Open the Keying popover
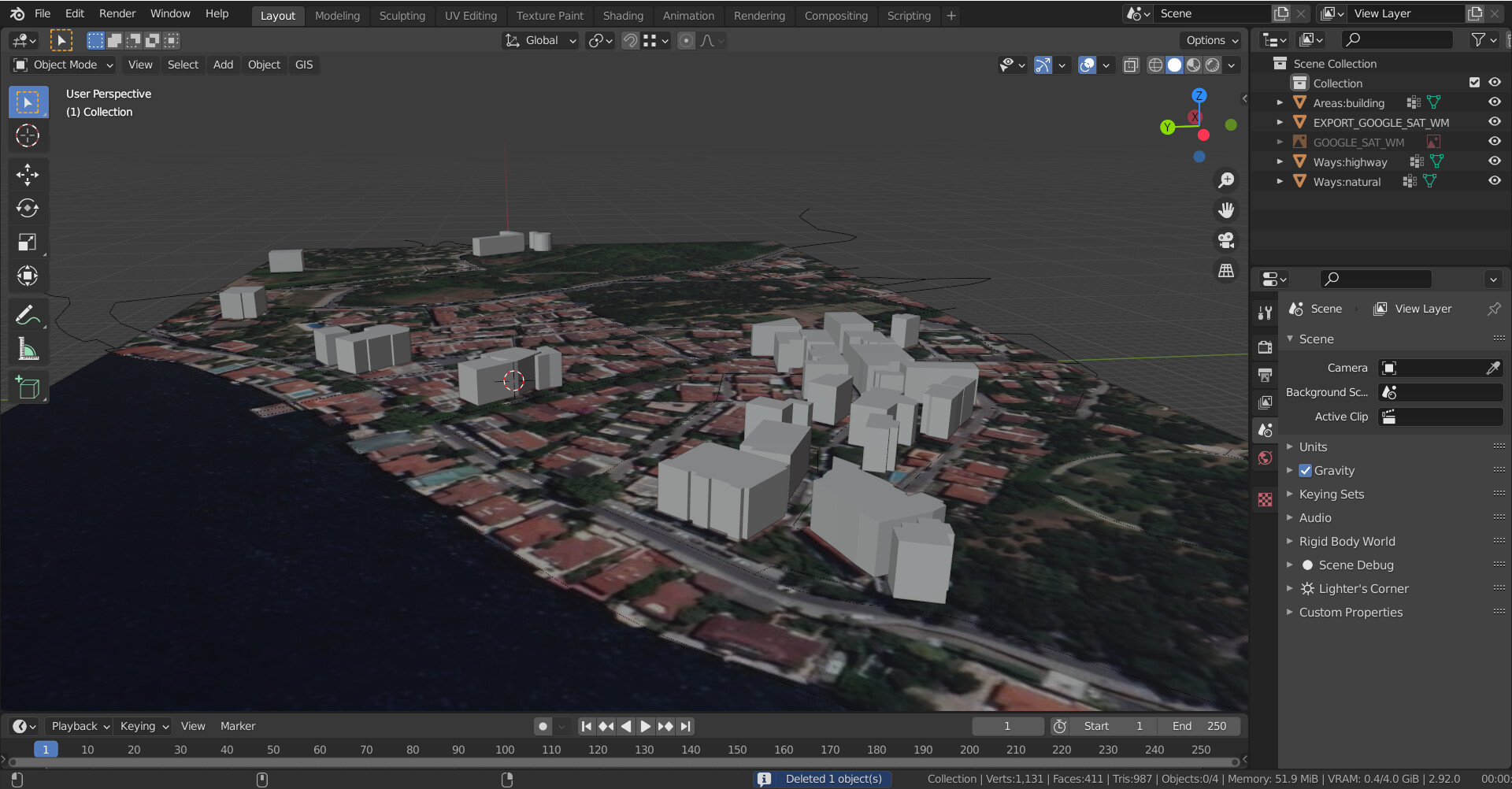The image size is (1512, 789). (x=143, y=727)
